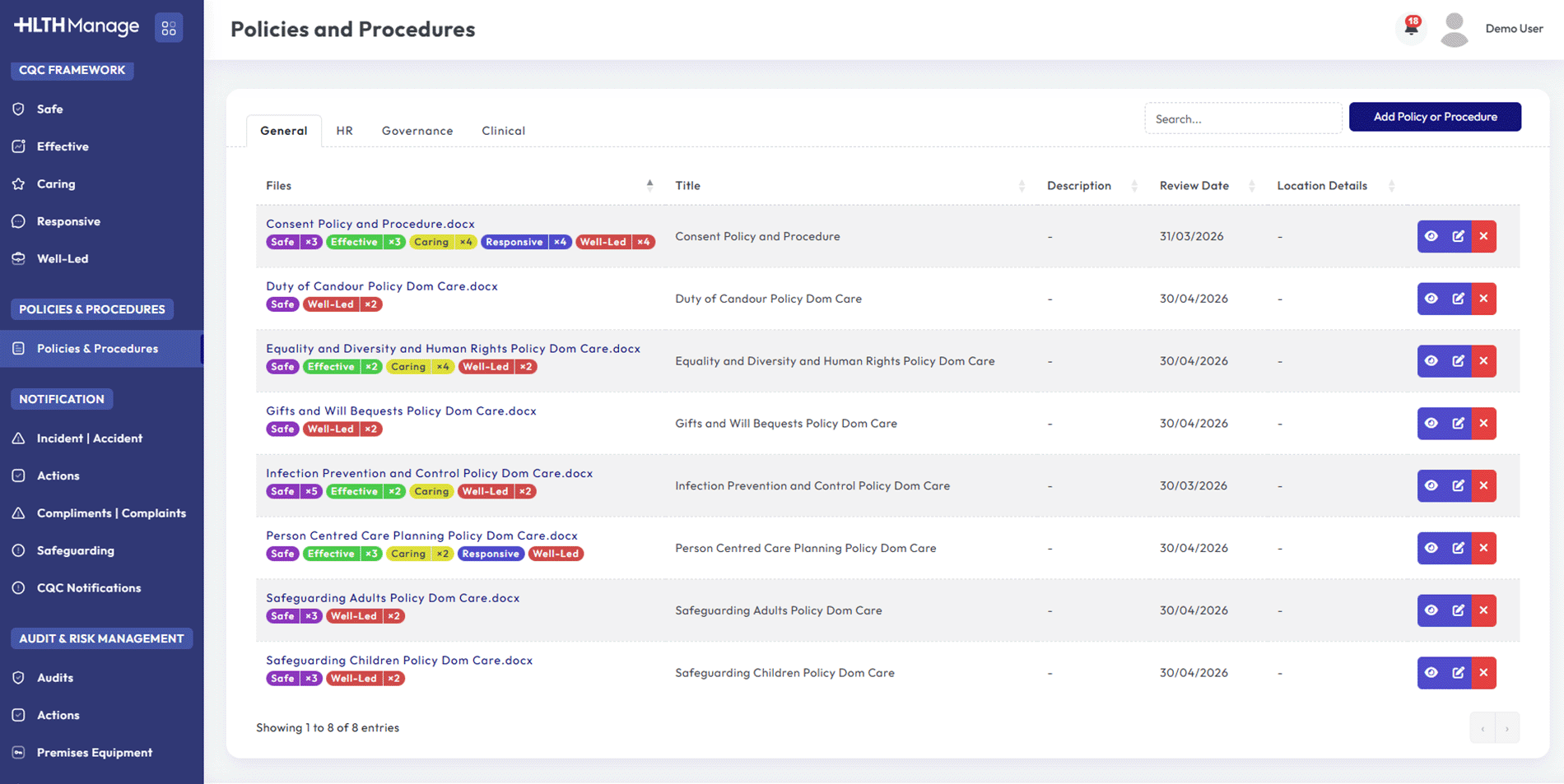Edit the Consent Policy and Procedure entry
Image resolution: width=1564 pixels, height=784 pixels.
[x=1458, y=237]
